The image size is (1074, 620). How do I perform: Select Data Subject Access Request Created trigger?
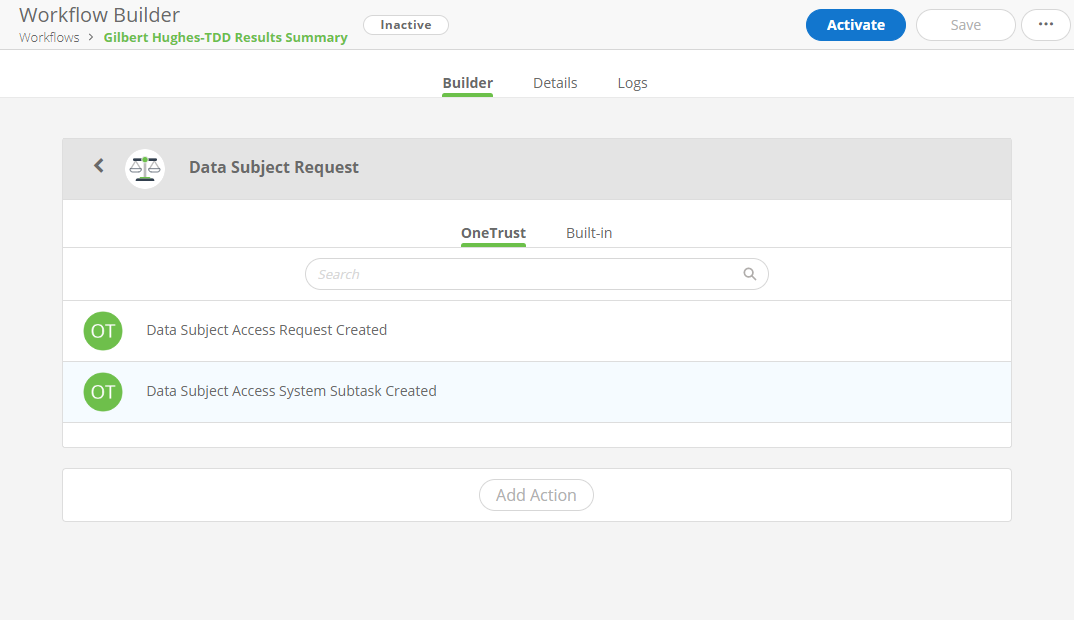(266, 330)
